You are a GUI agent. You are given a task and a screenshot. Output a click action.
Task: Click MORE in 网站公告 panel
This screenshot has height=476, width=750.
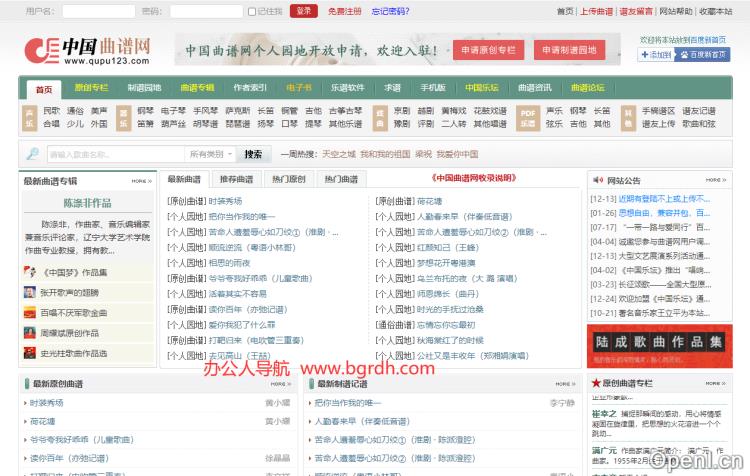[716, 180]
